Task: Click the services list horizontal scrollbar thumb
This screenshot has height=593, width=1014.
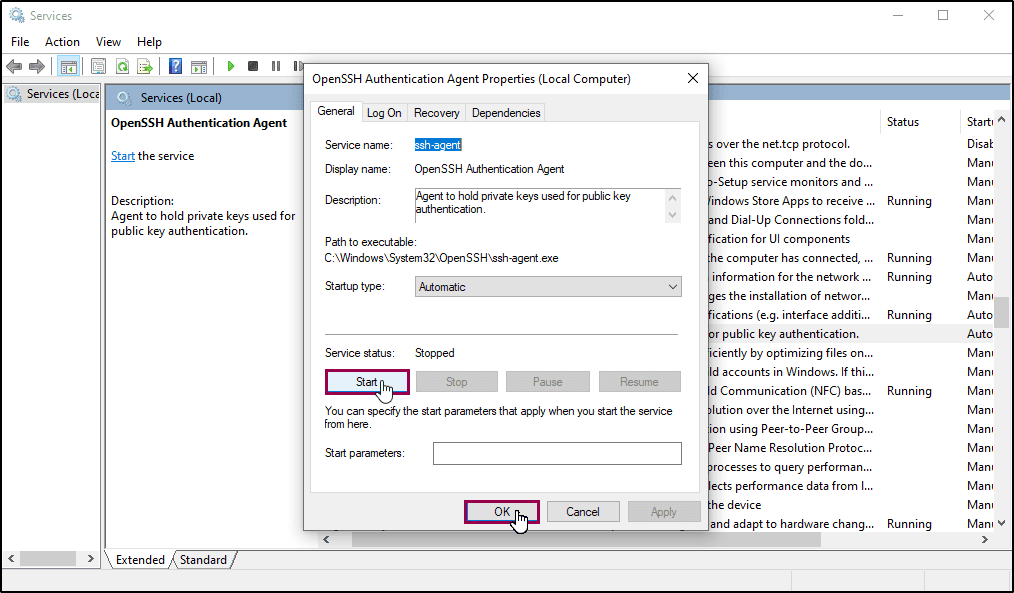Action: click(586, 539)
